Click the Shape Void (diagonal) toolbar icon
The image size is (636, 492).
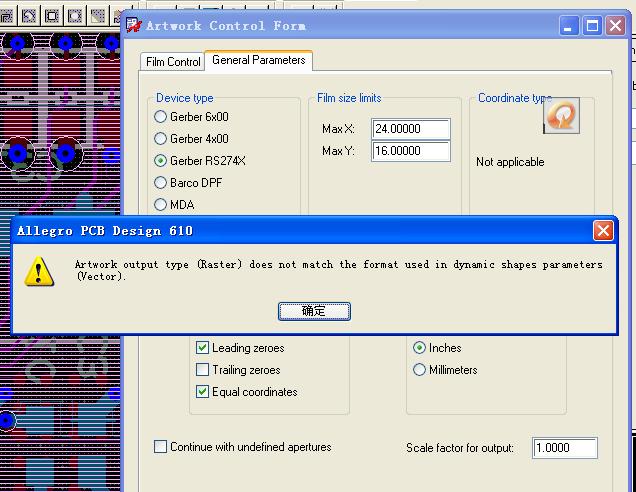pos(97,16)
